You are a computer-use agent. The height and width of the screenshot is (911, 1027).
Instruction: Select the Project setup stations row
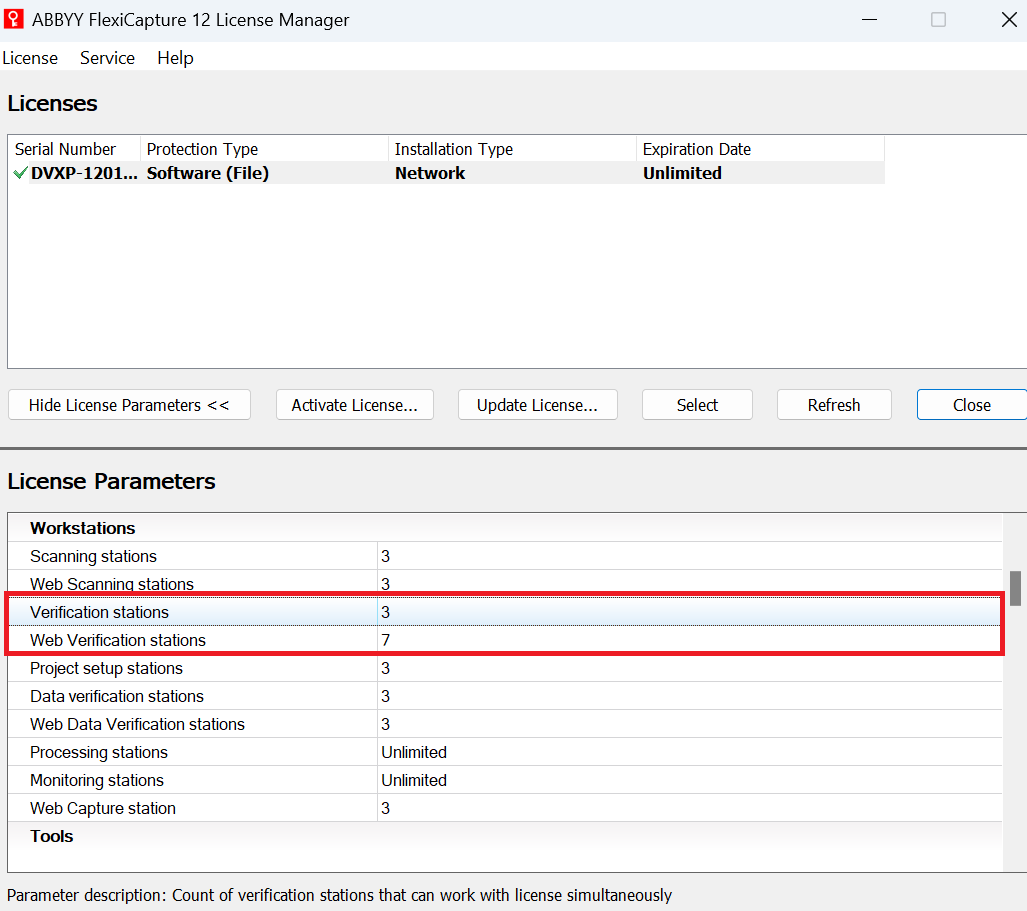[505, 668]
